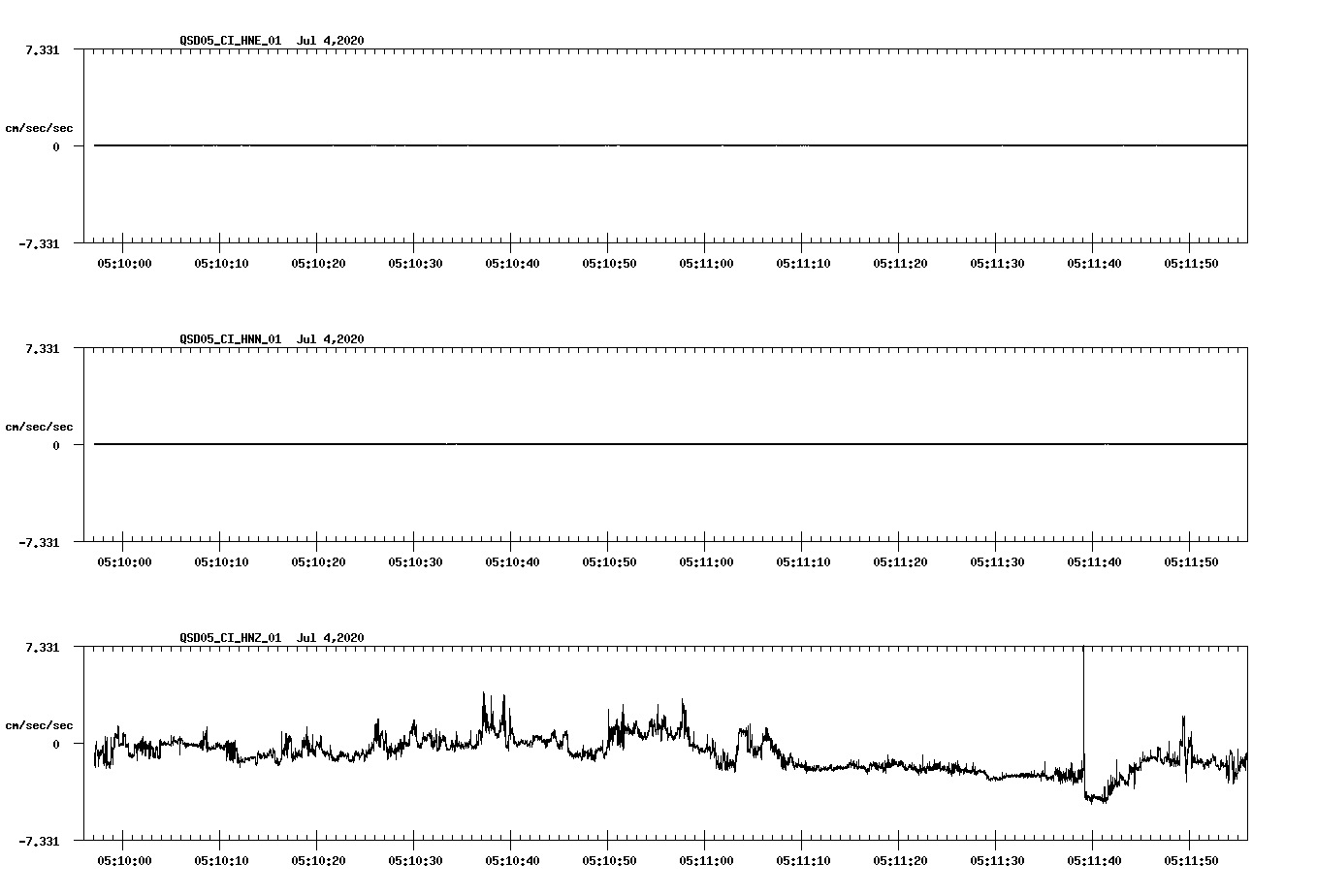Click the 05:11:30 time label under HNN plot
The width and height of the screenshot is (1317, 896).
point(997,561)
